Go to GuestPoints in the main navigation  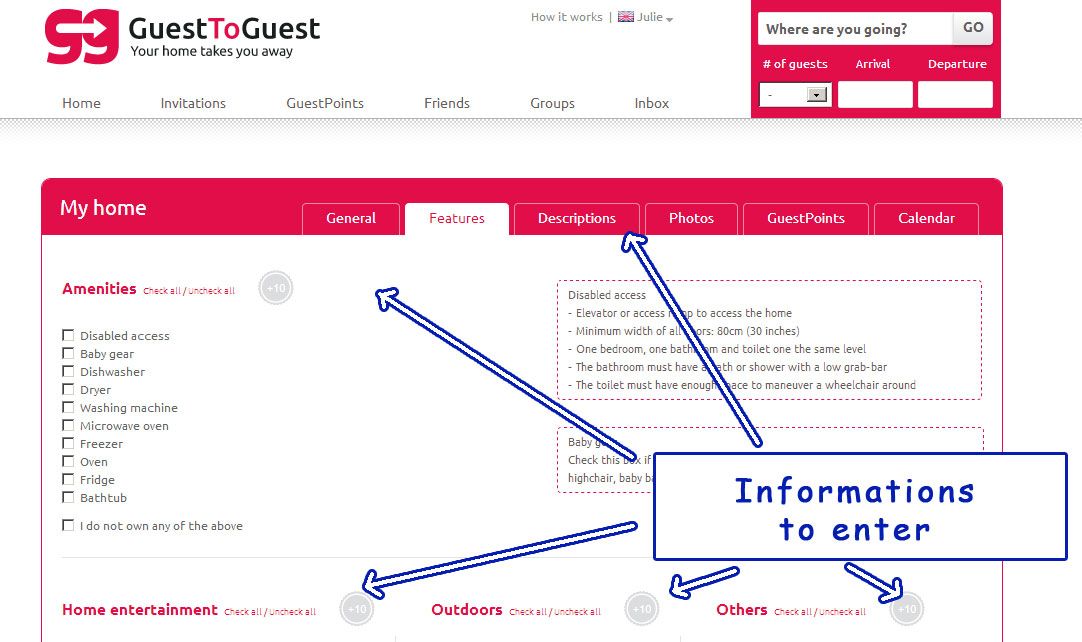(x=325, y=103)
